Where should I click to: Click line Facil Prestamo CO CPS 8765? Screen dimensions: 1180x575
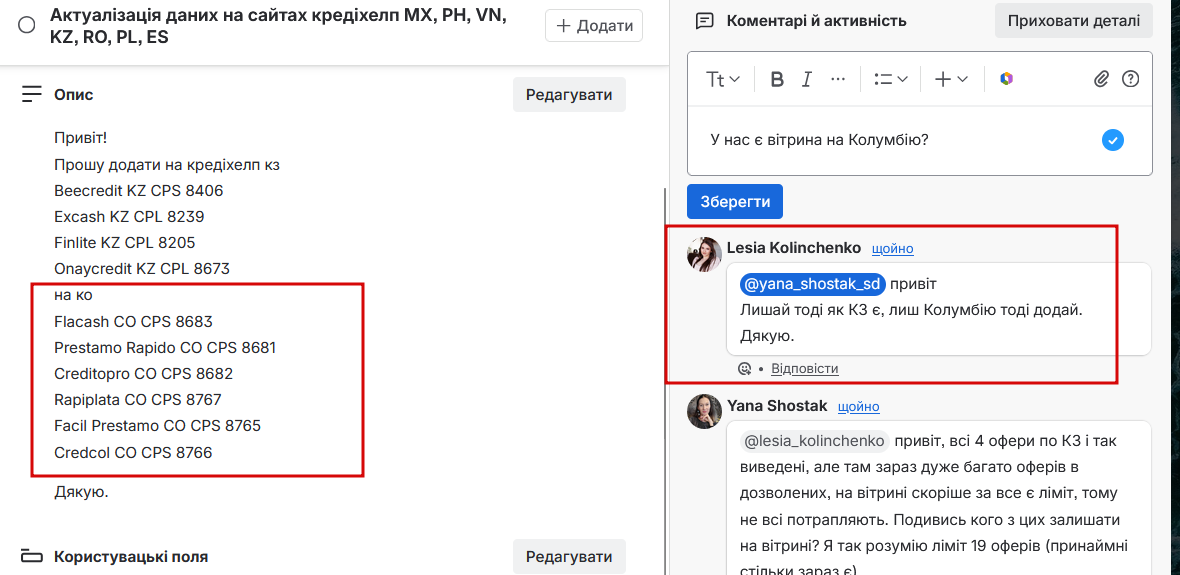157,426
